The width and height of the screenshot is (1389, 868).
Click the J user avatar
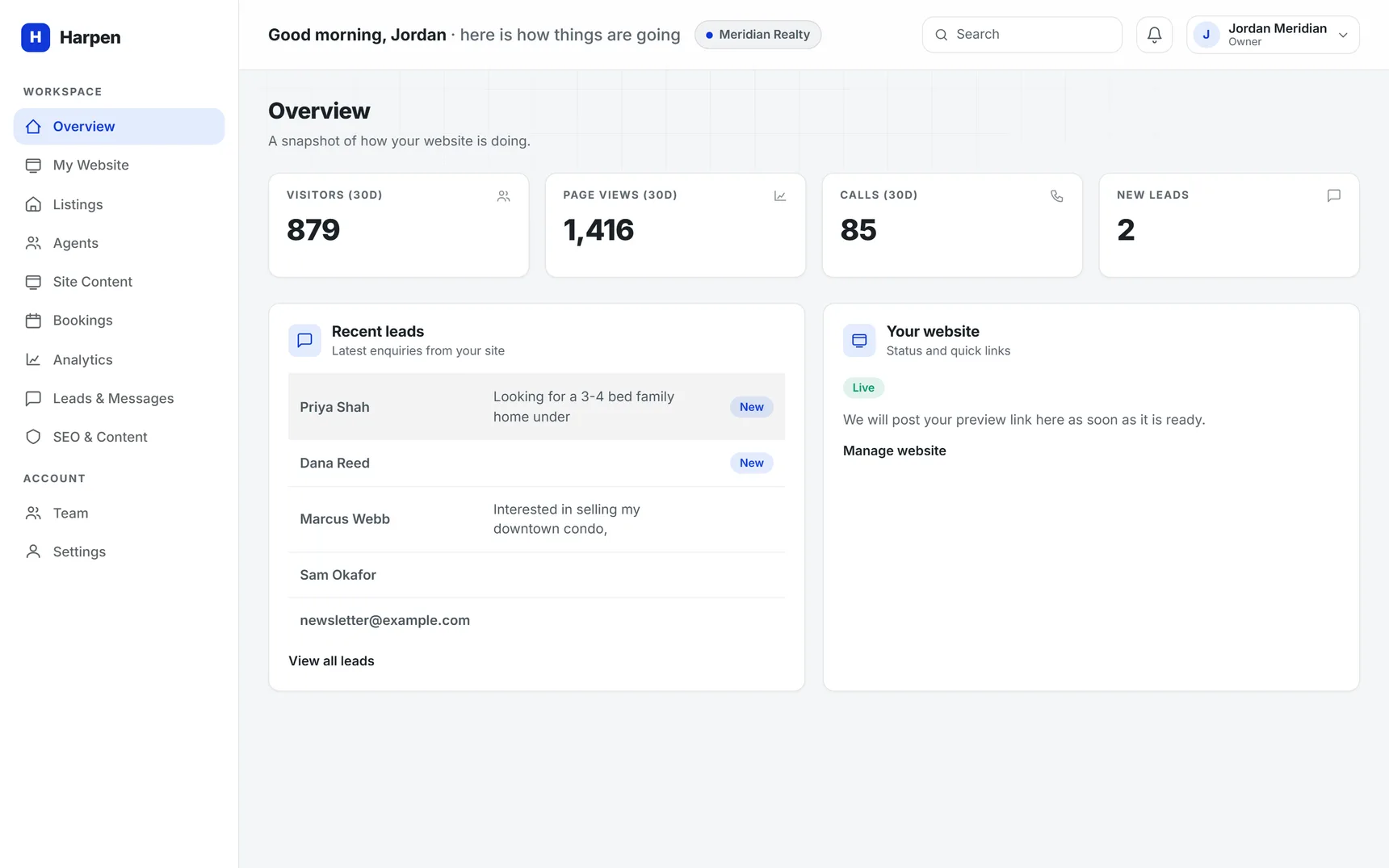[x=1206, y=35]
